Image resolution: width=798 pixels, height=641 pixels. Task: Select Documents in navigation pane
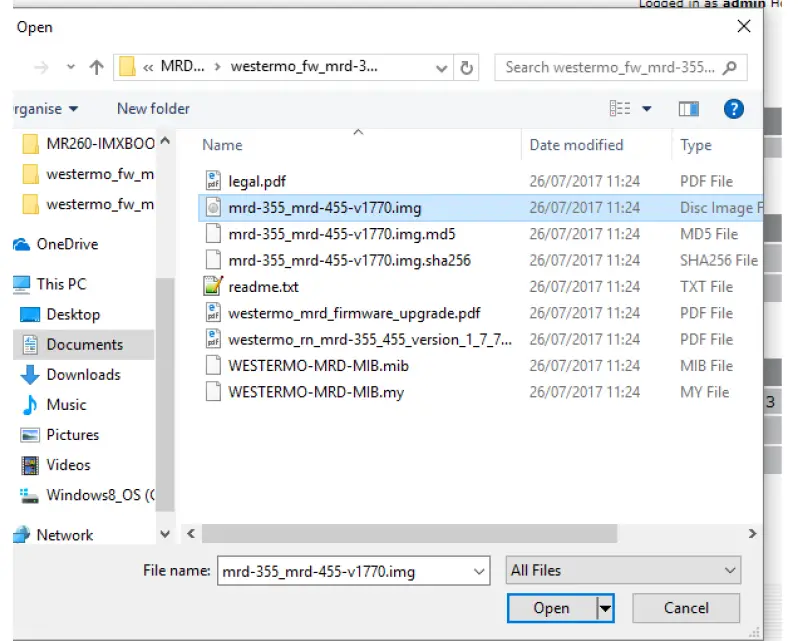coord(84,344)
